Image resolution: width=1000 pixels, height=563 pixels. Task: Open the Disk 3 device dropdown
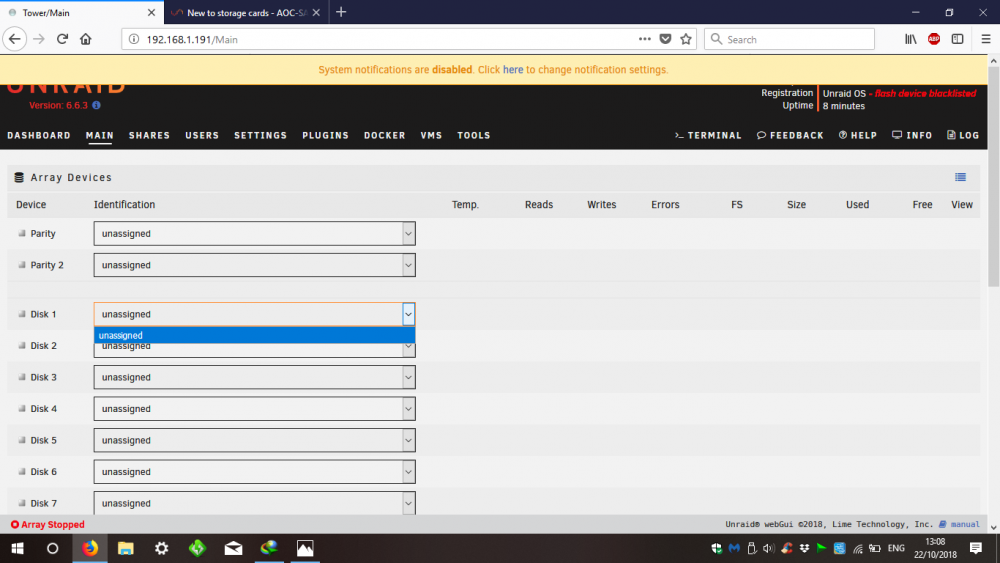(x=254, y=377)
